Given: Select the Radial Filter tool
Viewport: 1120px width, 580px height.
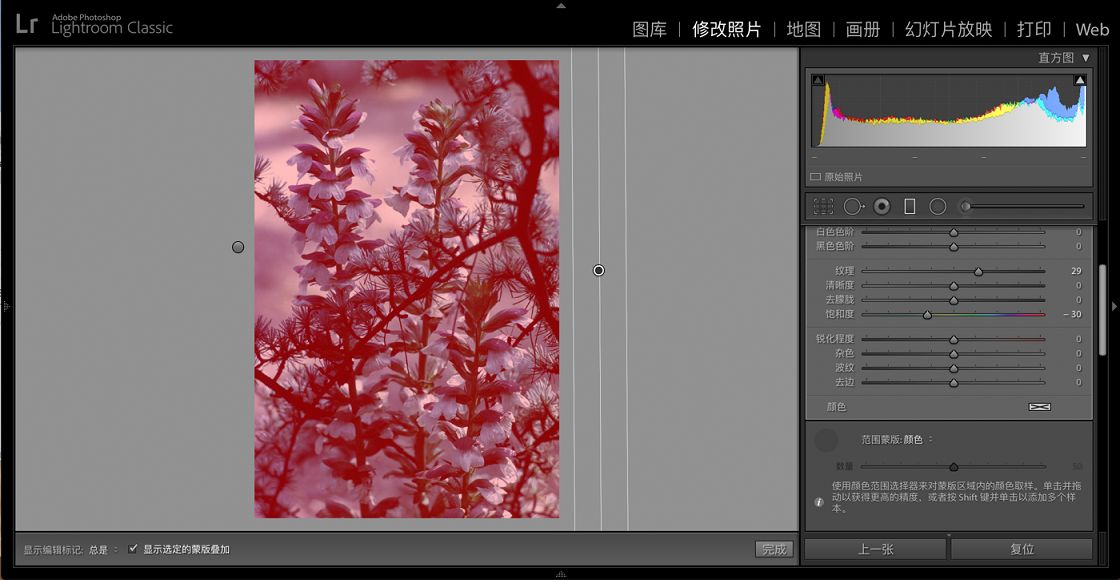Looking at the screenshot, I should click(937, 206).
